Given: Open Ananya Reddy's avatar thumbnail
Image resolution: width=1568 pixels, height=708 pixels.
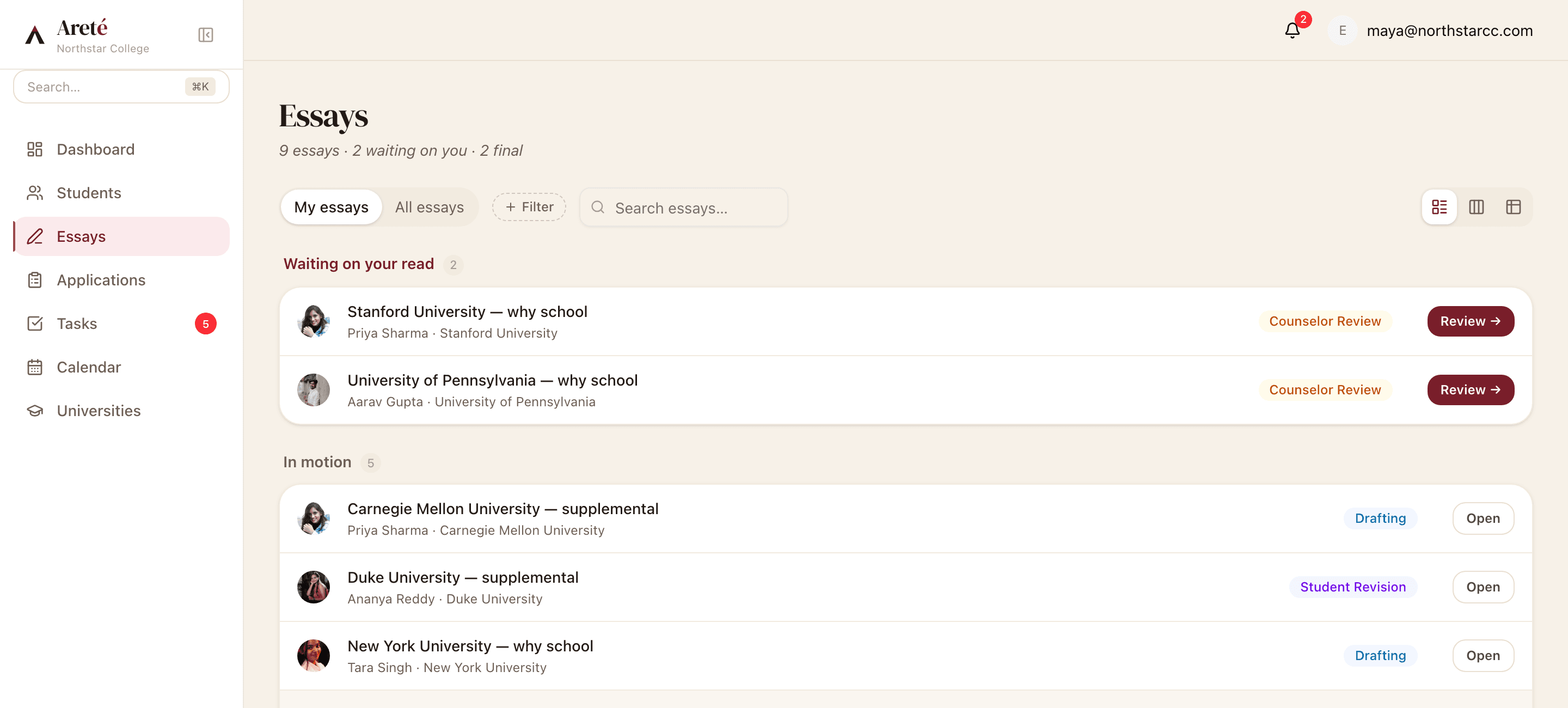Looking at the screenshot, I should (314, 588).
